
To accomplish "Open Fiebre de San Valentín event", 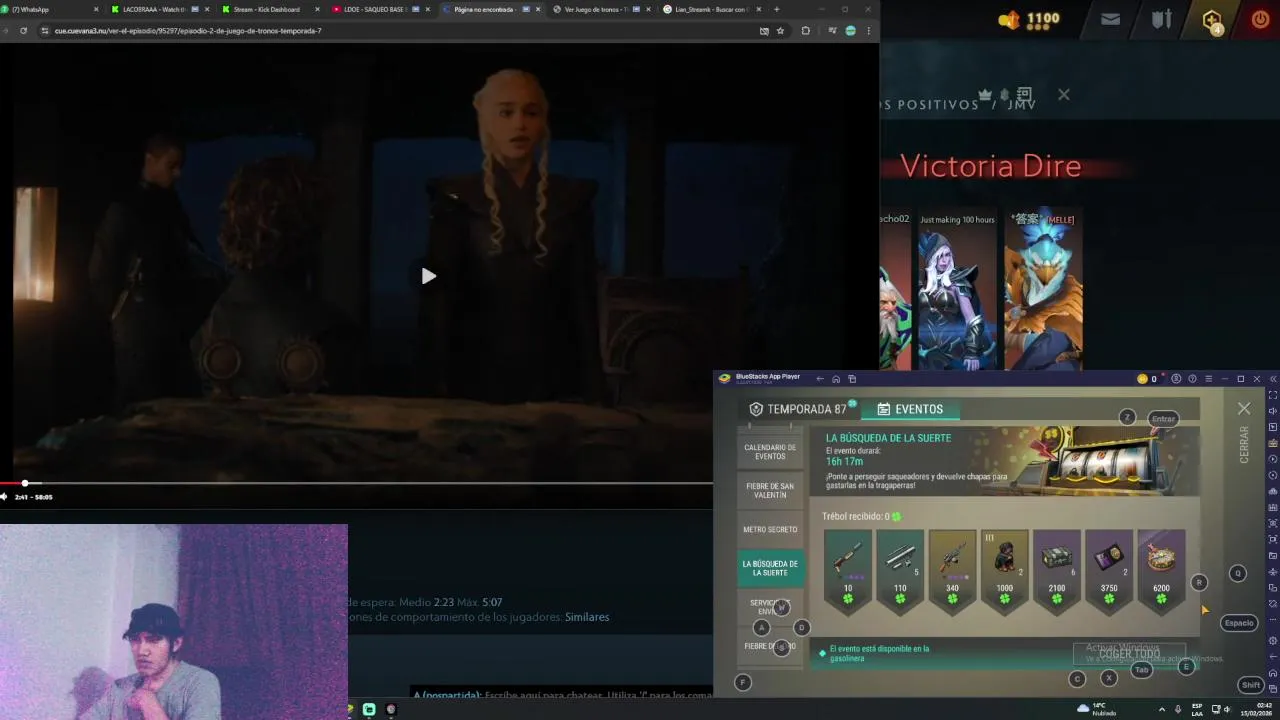I will (770, 490).
